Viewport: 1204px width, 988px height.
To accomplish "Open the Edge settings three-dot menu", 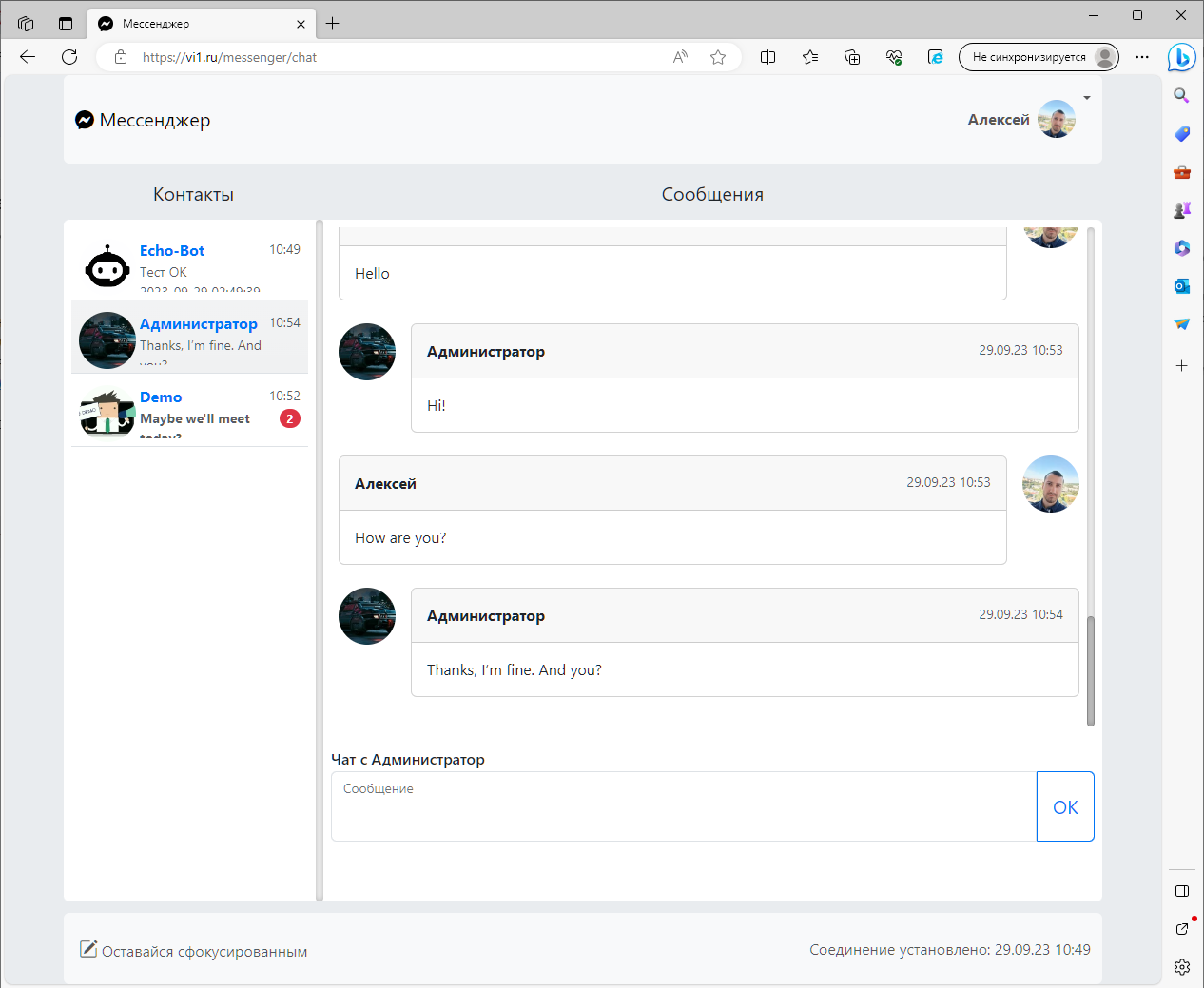I will pos(1142,56).
